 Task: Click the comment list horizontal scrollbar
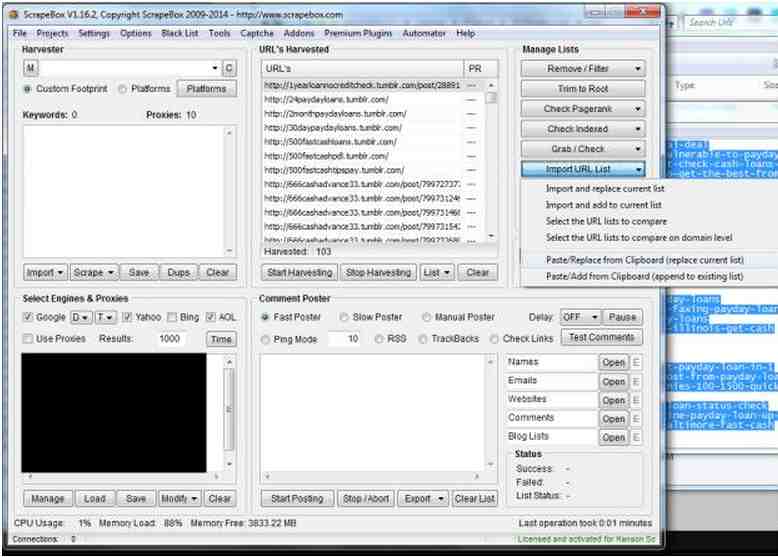(372, 477)
